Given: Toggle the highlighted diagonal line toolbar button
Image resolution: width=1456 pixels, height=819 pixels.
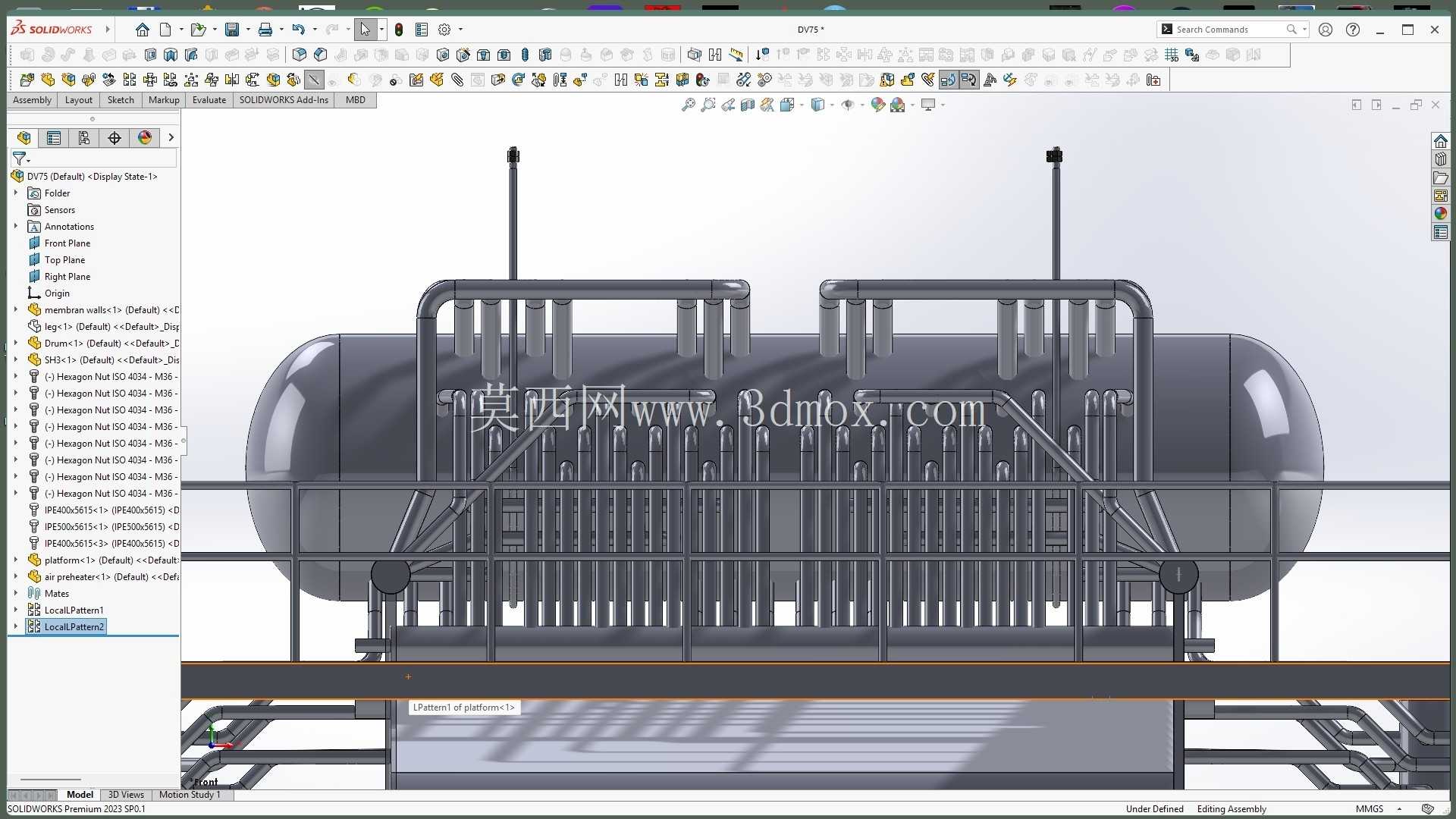Looking at the screenshot, I should coord(314,80).
